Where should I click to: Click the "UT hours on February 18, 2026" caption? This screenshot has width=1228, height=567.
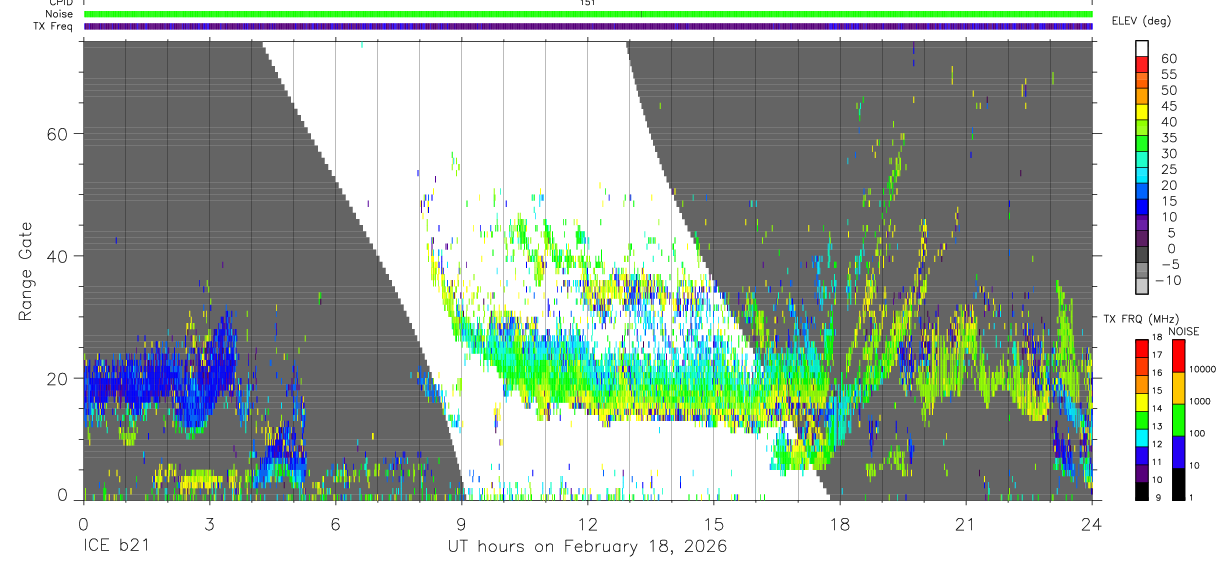(x=587, y=548)
